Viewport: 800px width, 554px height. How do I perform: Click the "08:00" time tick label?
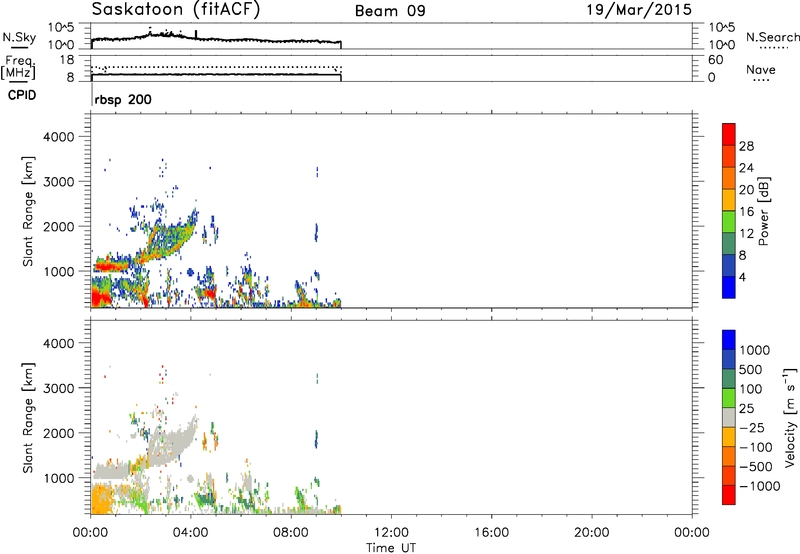291,533
